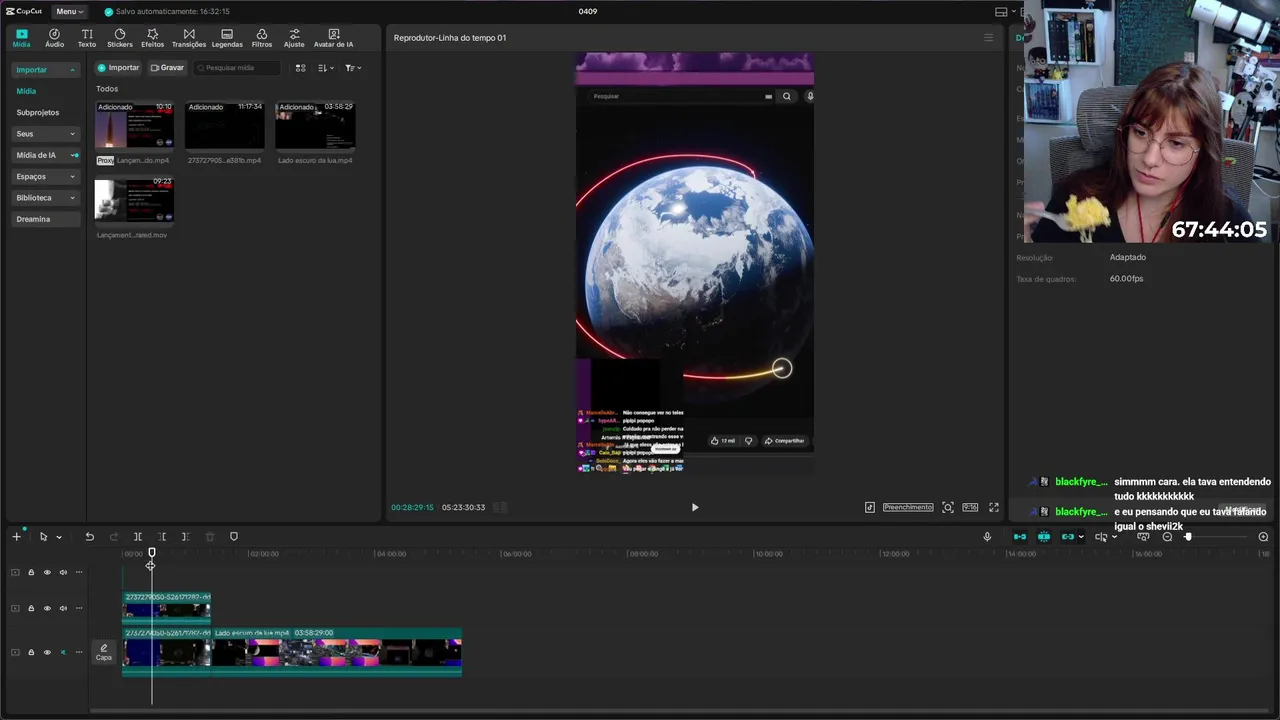The height and width of the screenshot is (720, 1280).
Task: Open the media sort order dropdown
Action: (326, 68)
